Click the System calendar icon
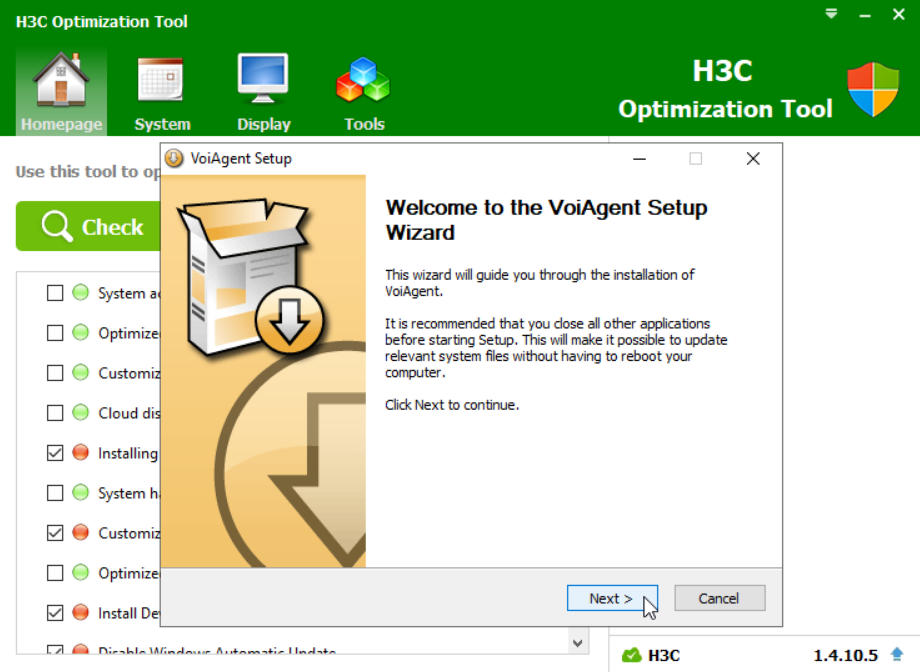The width and height of the screenshot is (920, 672). (161, 80)
